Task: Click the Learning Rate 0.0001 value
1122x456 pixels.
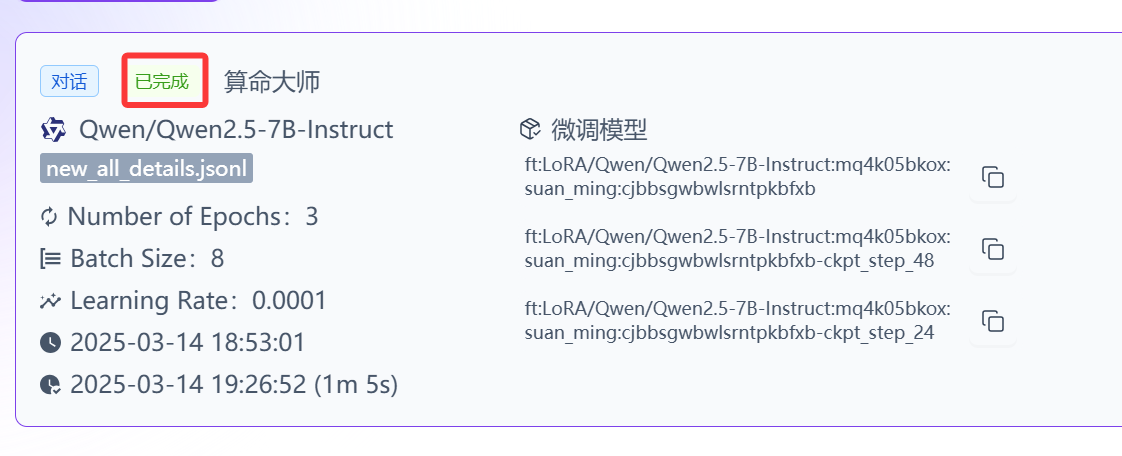Action: tap(289, 301)
